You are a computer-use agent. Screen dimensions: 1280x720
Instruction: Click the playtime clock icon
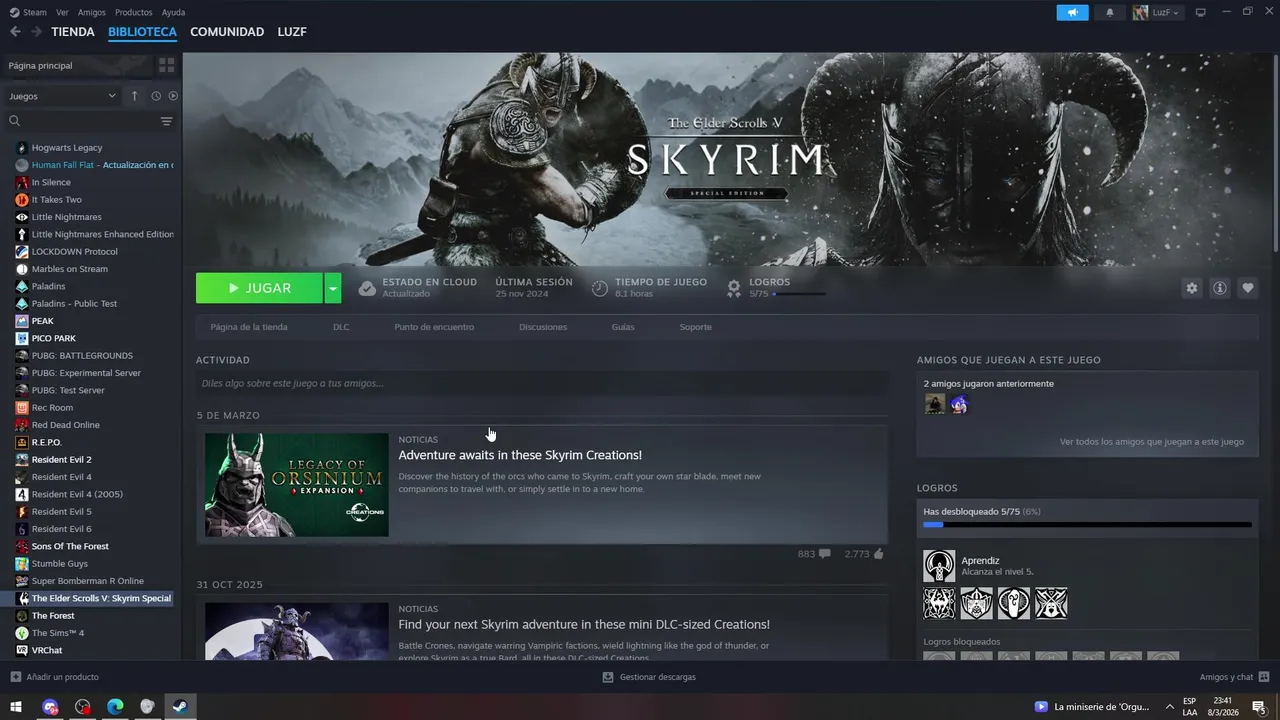[599, 288]
